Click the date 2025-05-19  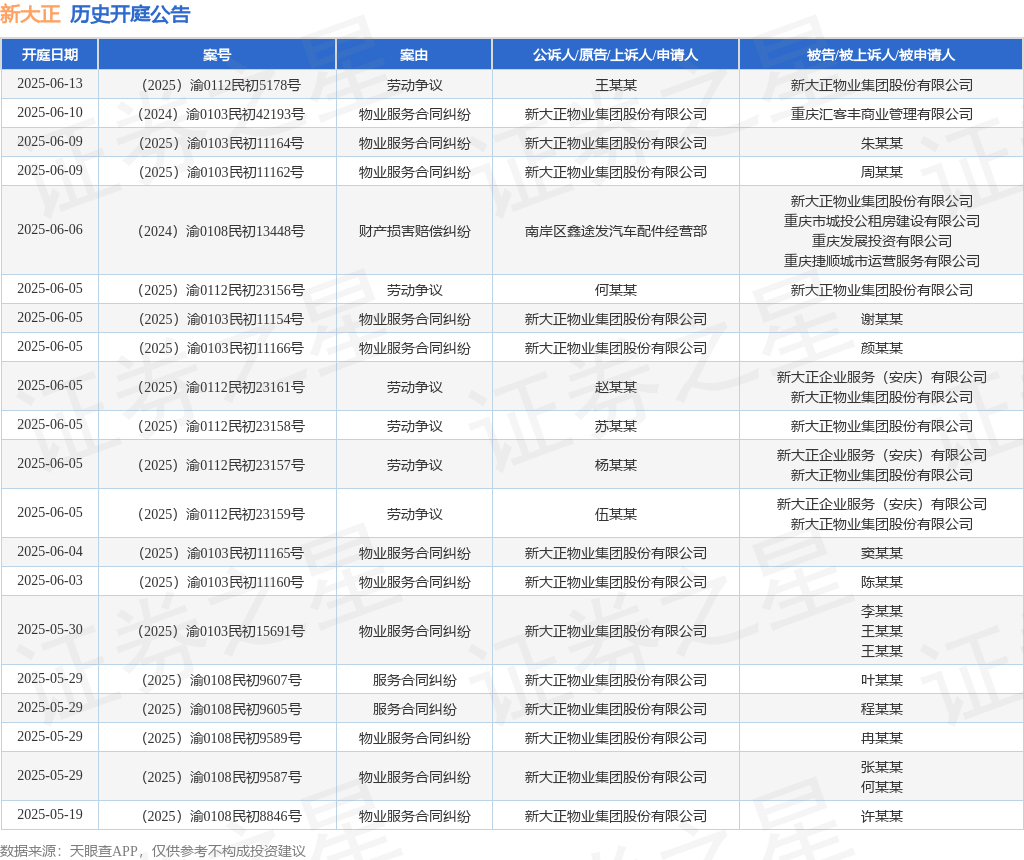[50, 814]
